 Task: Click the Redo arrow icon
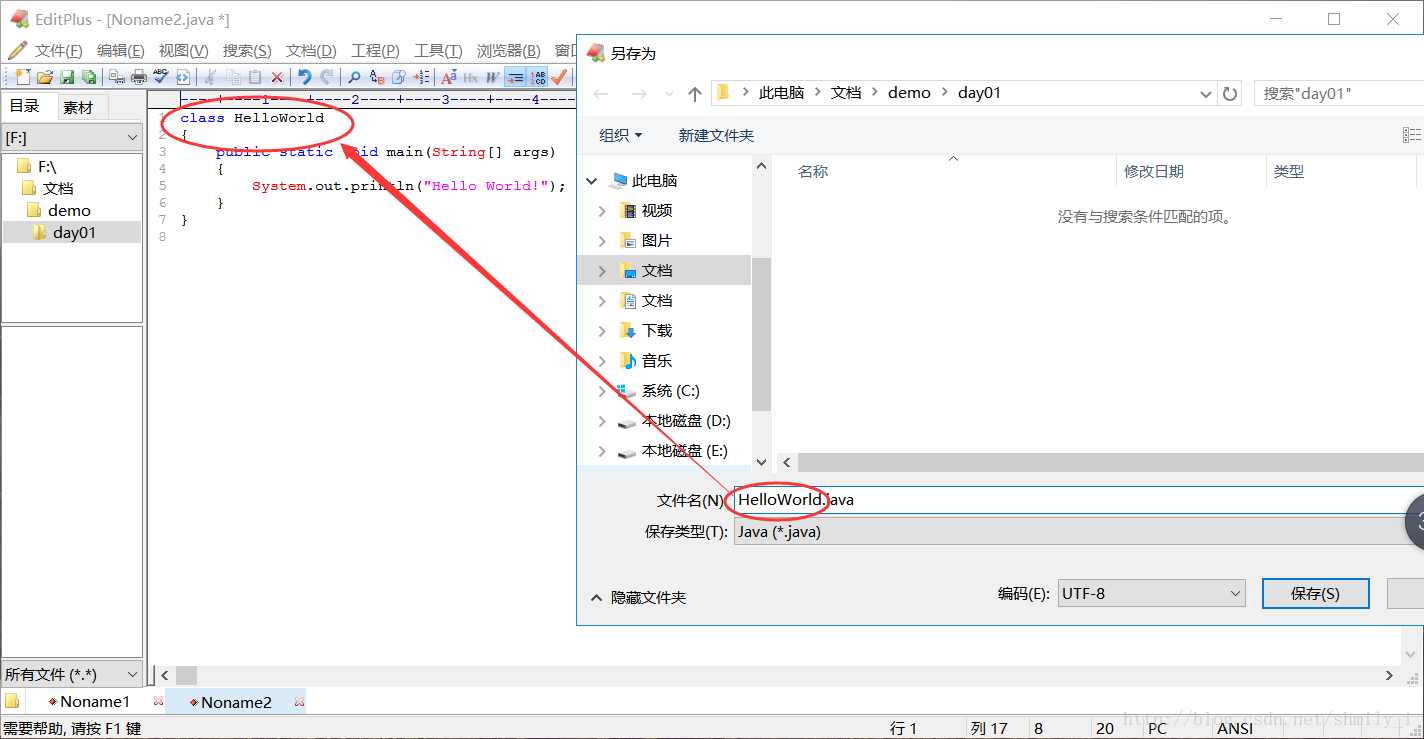tap(327, 77)
